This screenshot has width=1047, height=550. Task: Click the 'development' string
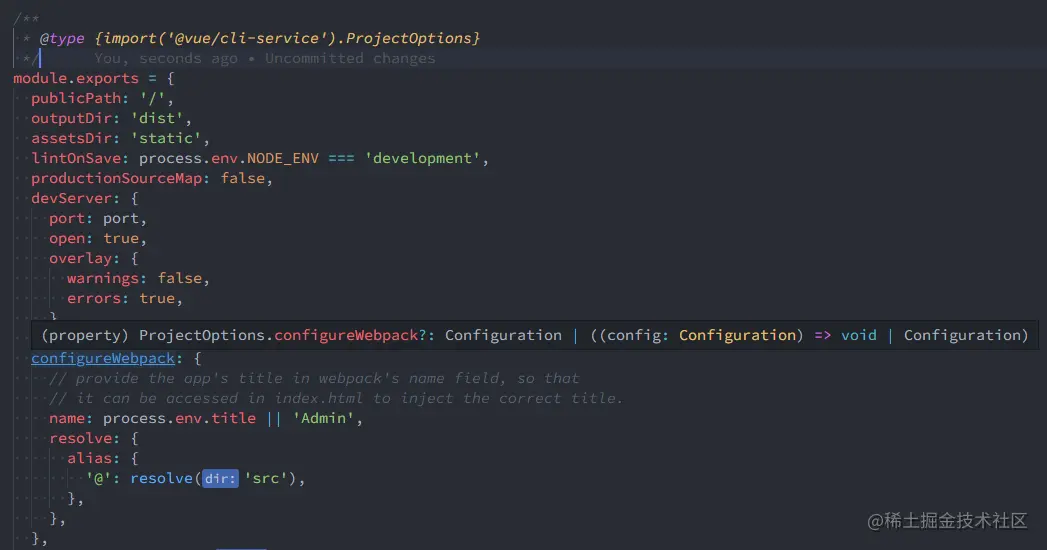[422, 158]
